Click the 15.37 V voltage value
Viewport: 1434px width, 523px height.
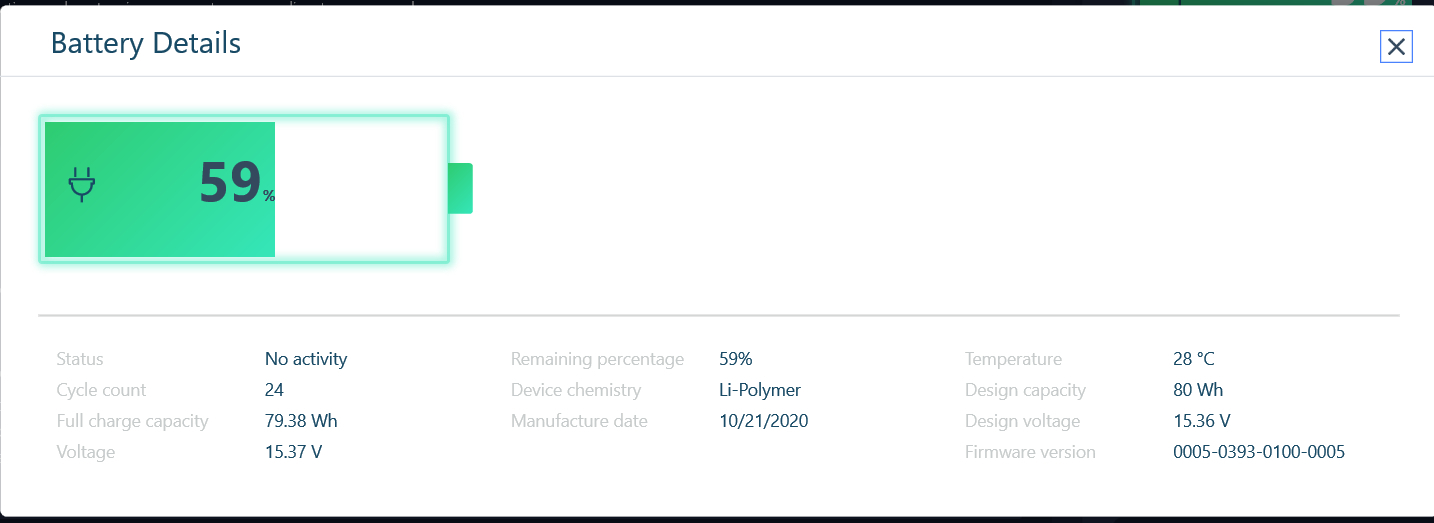(x=293, y=452)
